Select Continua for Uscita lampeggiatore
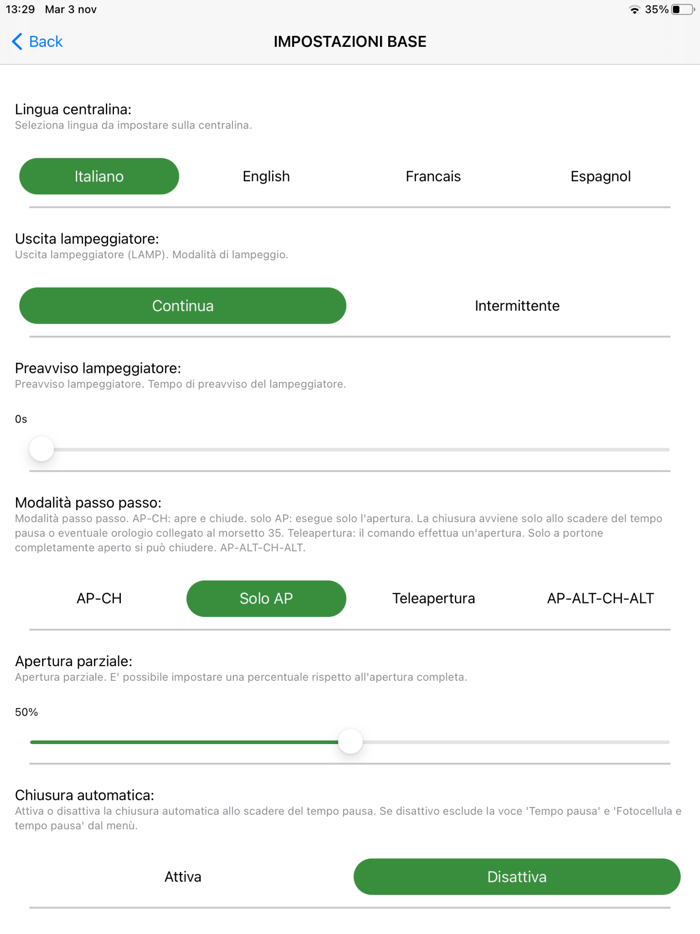The height and width of the screenshot is (934, 700). pos(183,306)
